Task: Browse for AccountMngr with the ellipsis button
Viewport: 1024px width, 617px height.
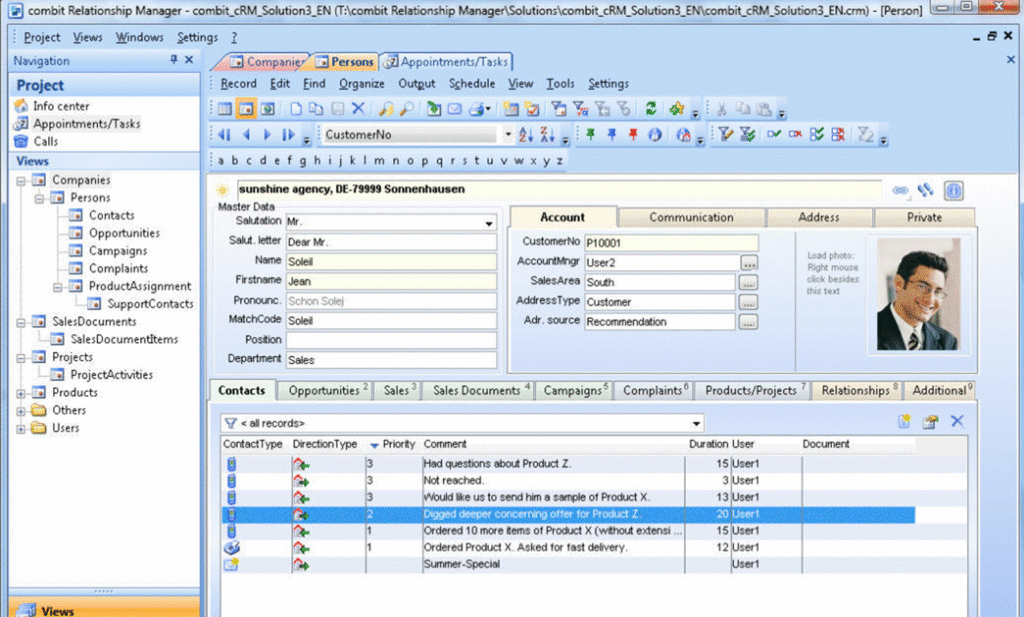Action: tap(748, 262)
